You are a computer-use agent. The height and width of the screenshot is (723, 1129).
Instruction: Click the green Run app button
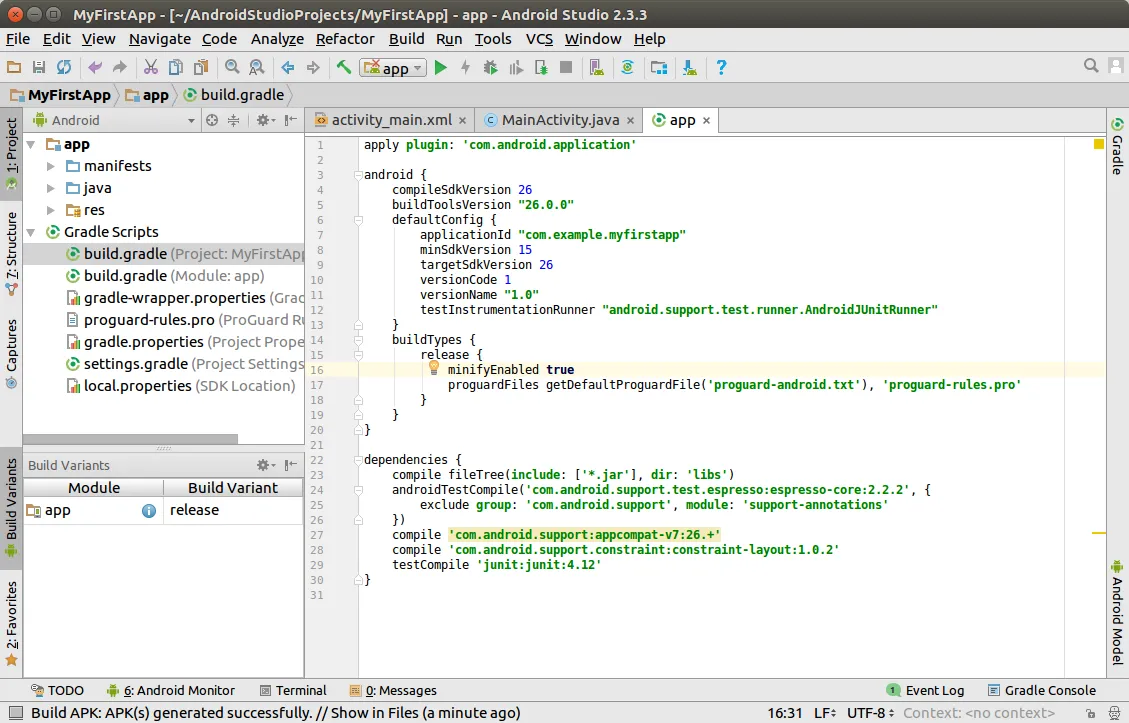tap(441, 68)
